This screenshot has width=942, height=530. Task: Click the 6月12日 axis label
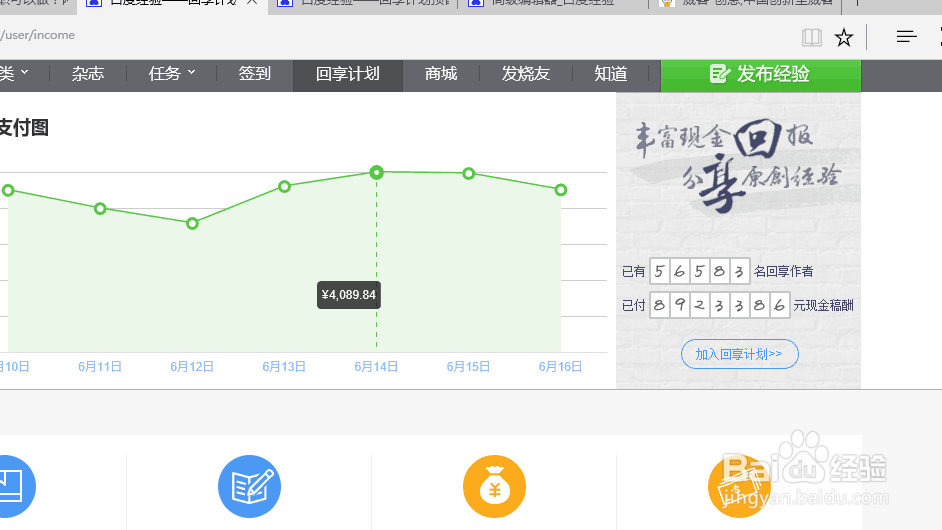[192, 367]
